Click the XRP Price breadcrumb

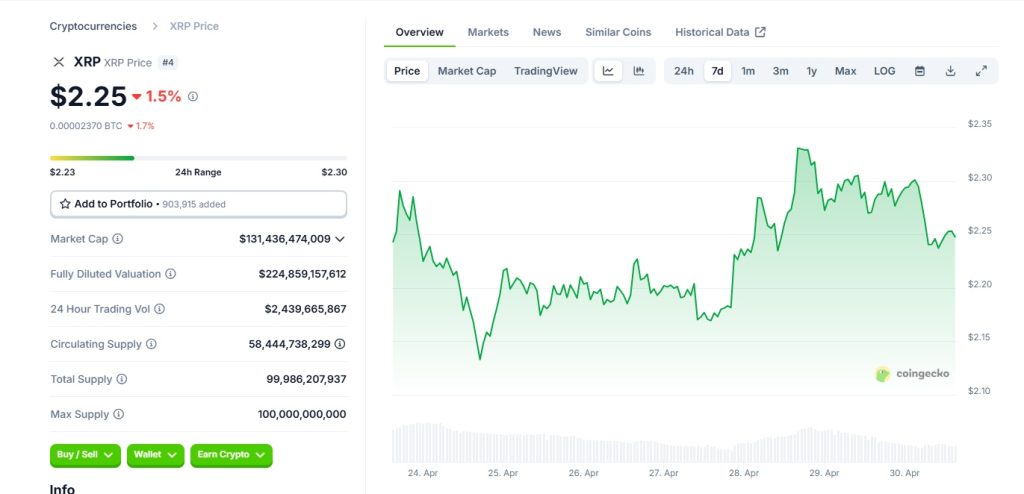coord(194,26)
